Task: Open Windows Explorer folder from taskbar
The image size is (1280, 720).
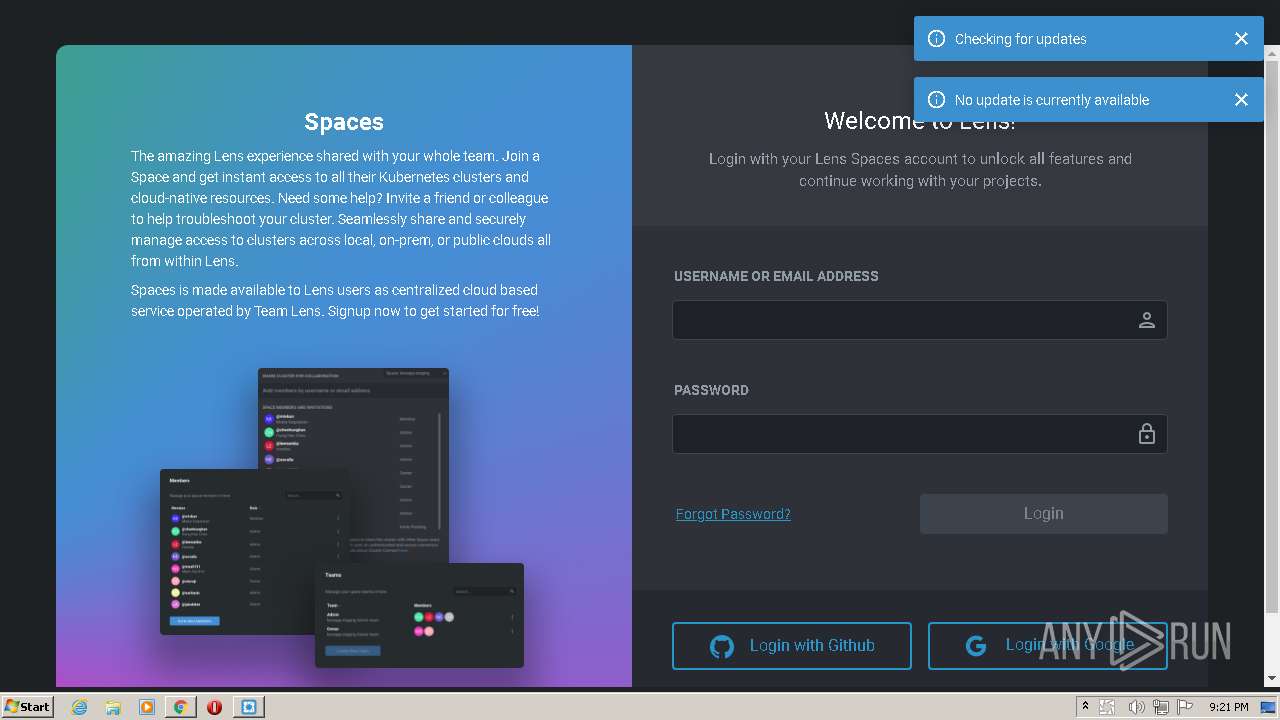Action: pos(113,707)
